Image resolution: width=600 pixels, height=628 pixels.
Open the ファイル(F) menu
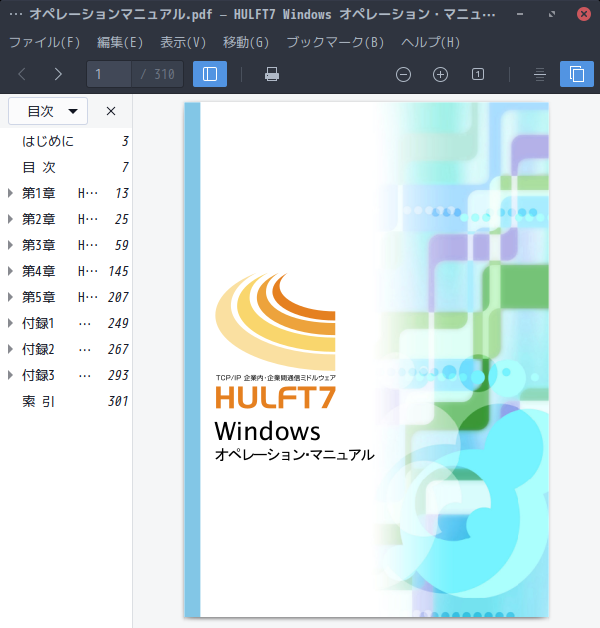coord(44,42)
